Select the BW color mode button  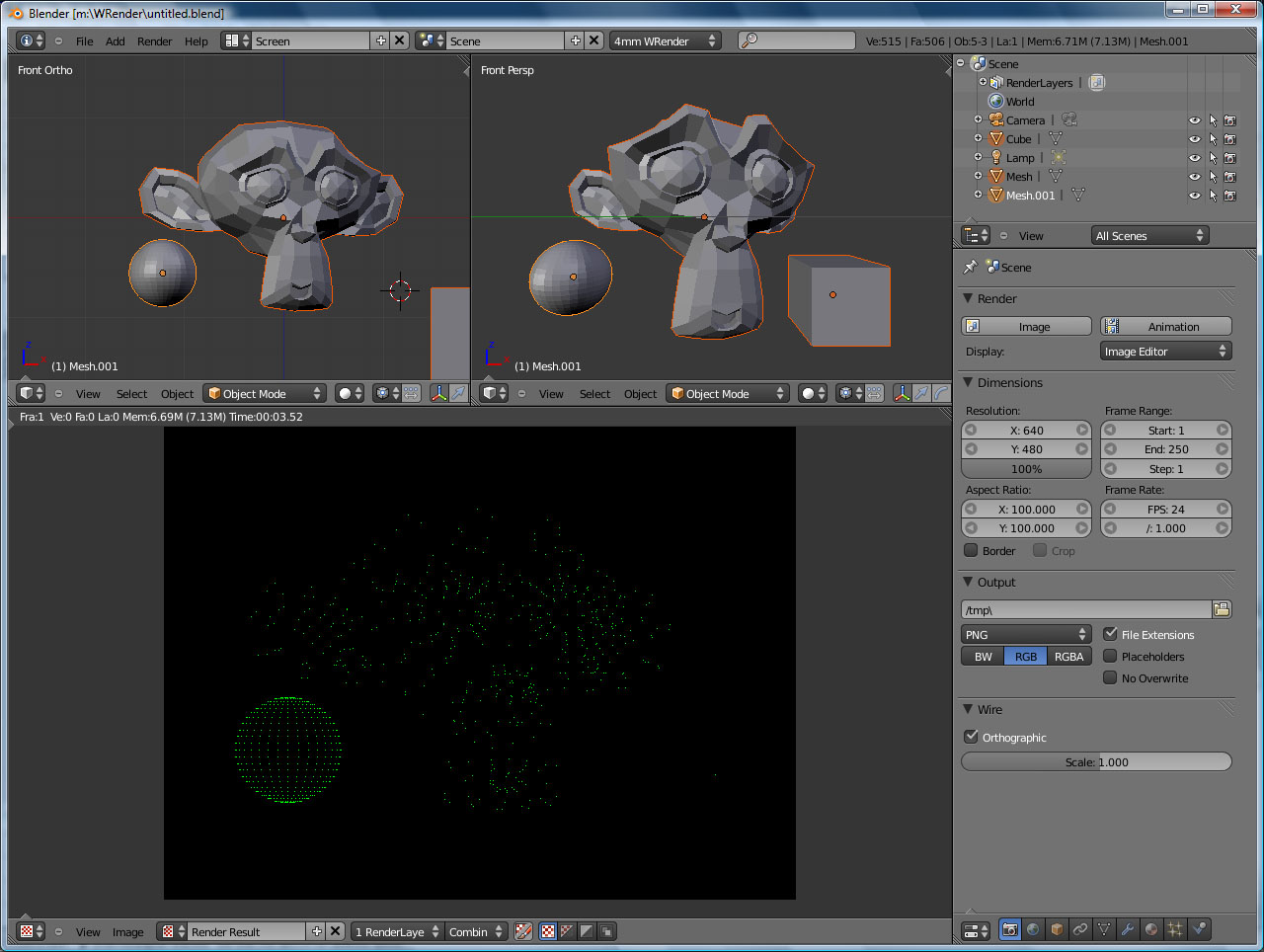click(983, 657)
